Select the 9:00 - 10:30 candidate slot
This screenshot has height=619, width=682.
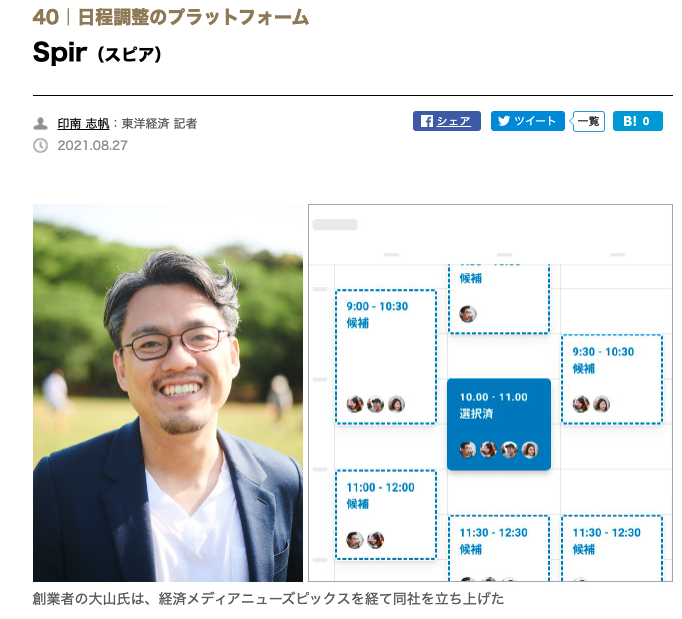point(386,356)
